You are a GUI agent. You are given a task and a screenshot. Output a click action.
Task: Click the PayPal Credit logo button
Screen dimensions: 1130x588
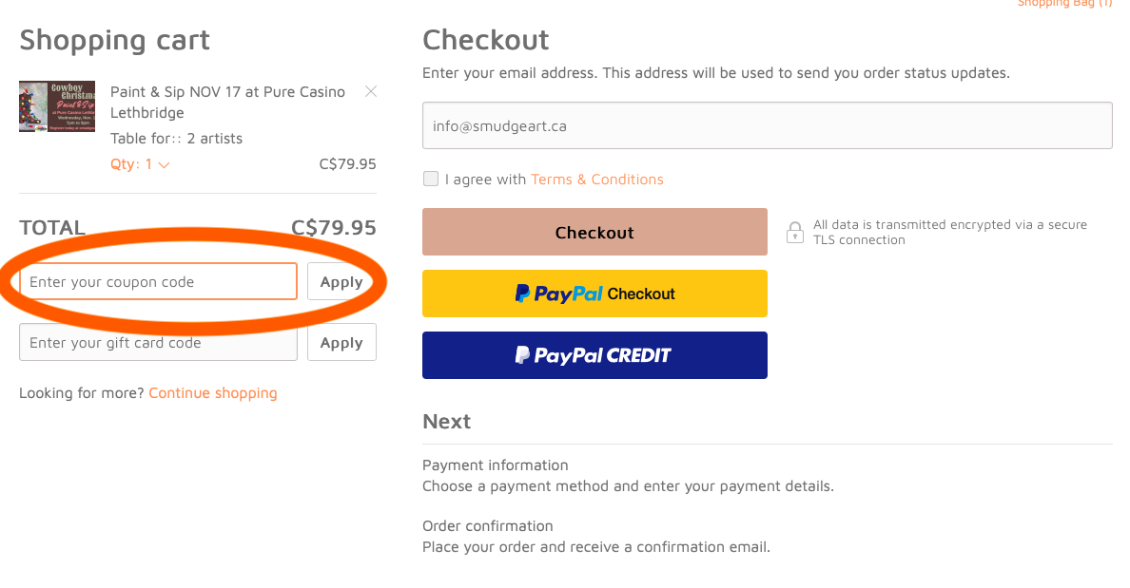coord(595,355)
